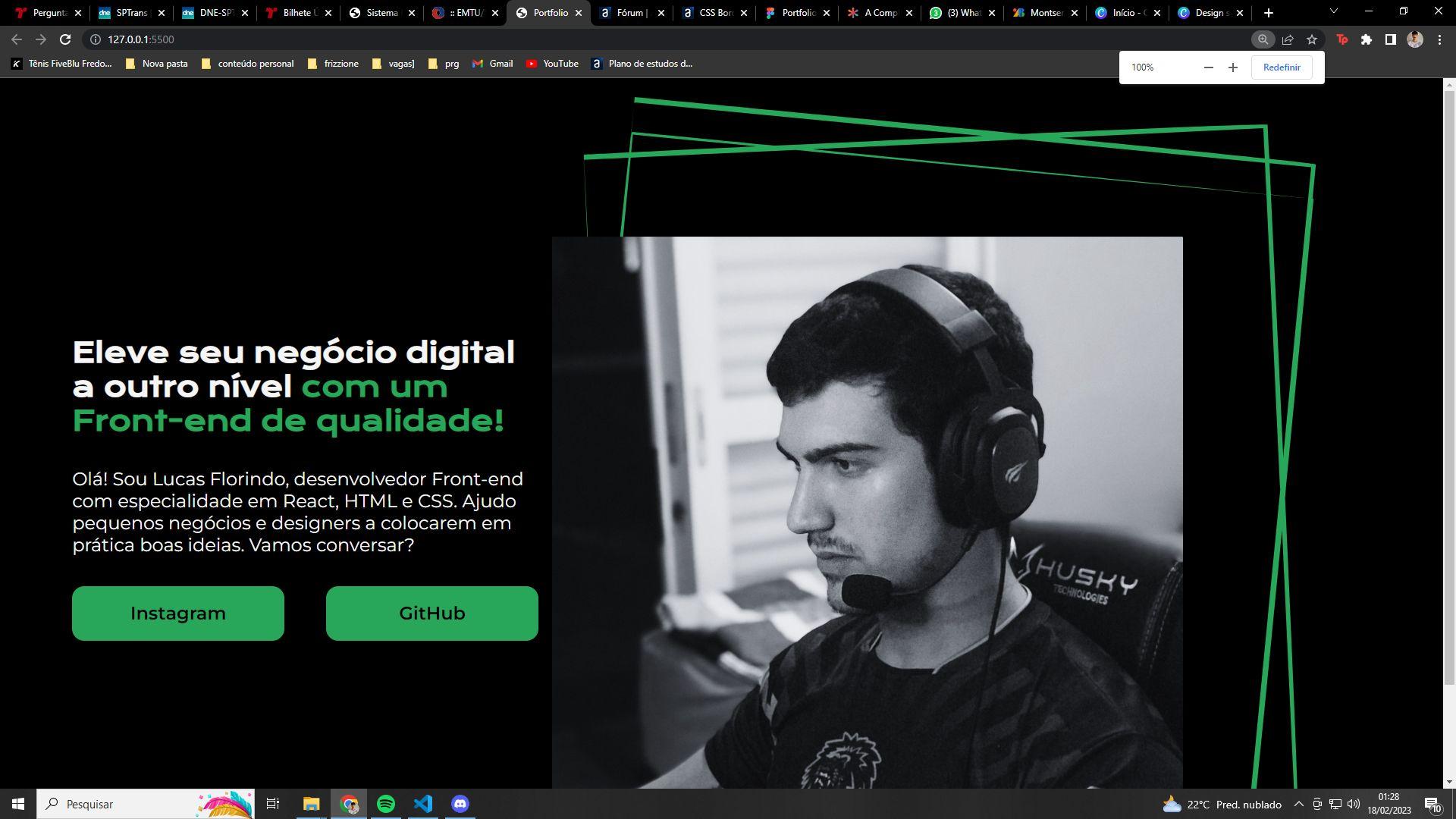Open the Extensions puzzle icon
1456x819 pixels.
[x=1367, y=39]
